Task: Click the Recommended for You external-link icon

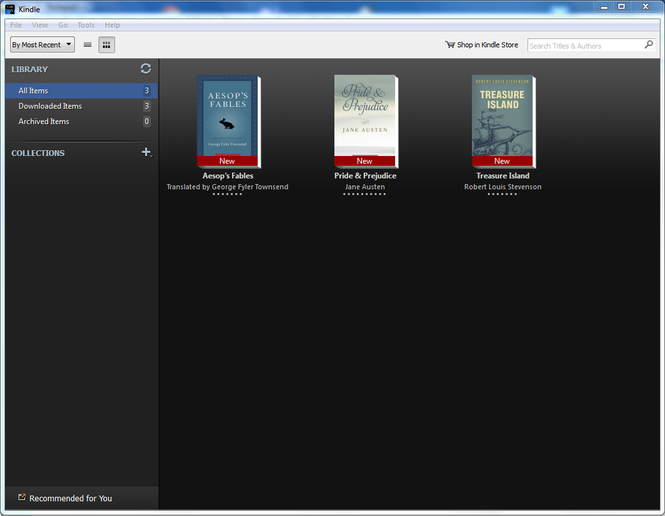Action: point(22,497)
